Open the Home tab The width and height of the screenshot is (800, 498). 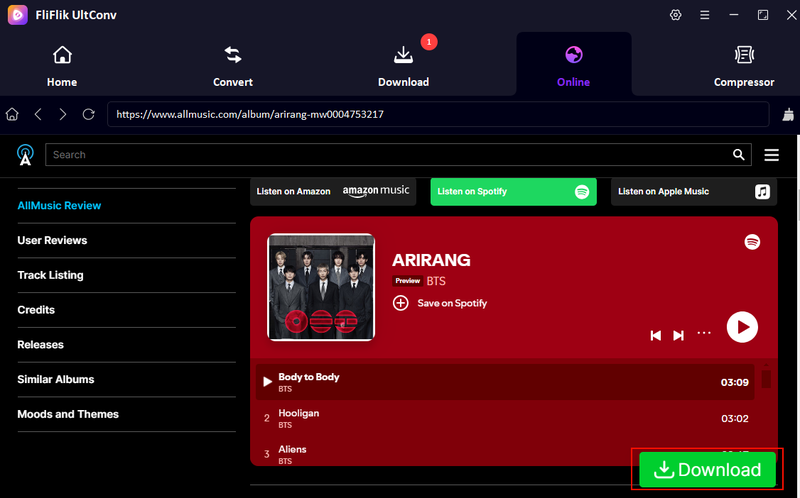(62, 66)
